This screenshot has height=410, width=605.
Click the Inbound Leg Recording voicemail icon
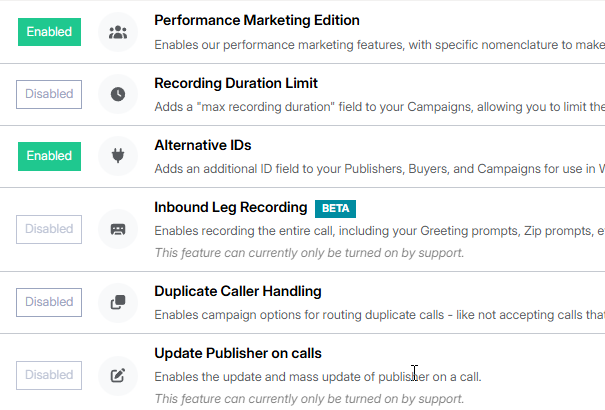pyautogui.click(x=118, y=229)
